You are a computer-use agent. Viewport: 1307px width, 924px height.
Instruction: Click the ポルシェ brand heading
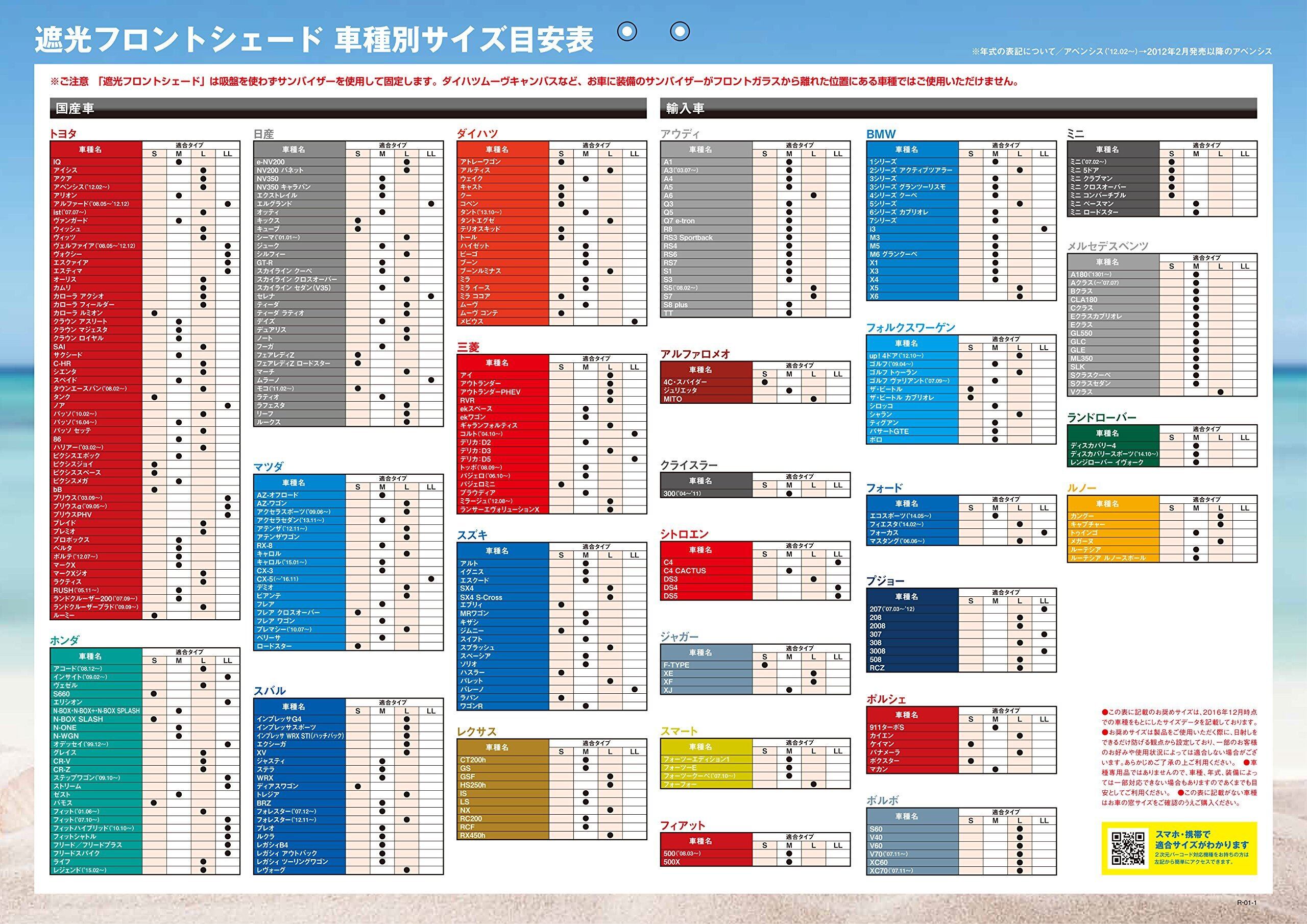886,699
